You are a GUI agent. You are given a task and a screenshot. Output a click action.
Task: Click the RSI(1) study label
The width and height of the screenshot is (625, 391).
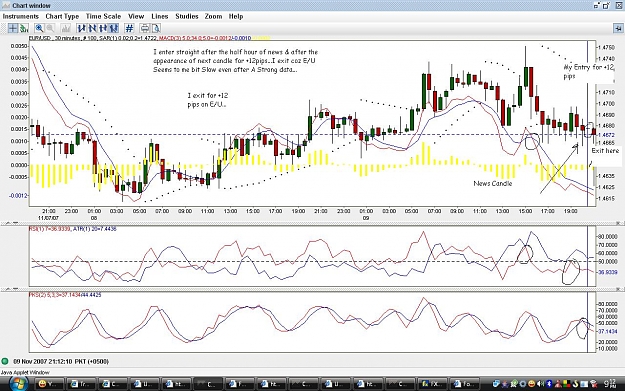tap(49, 229)
